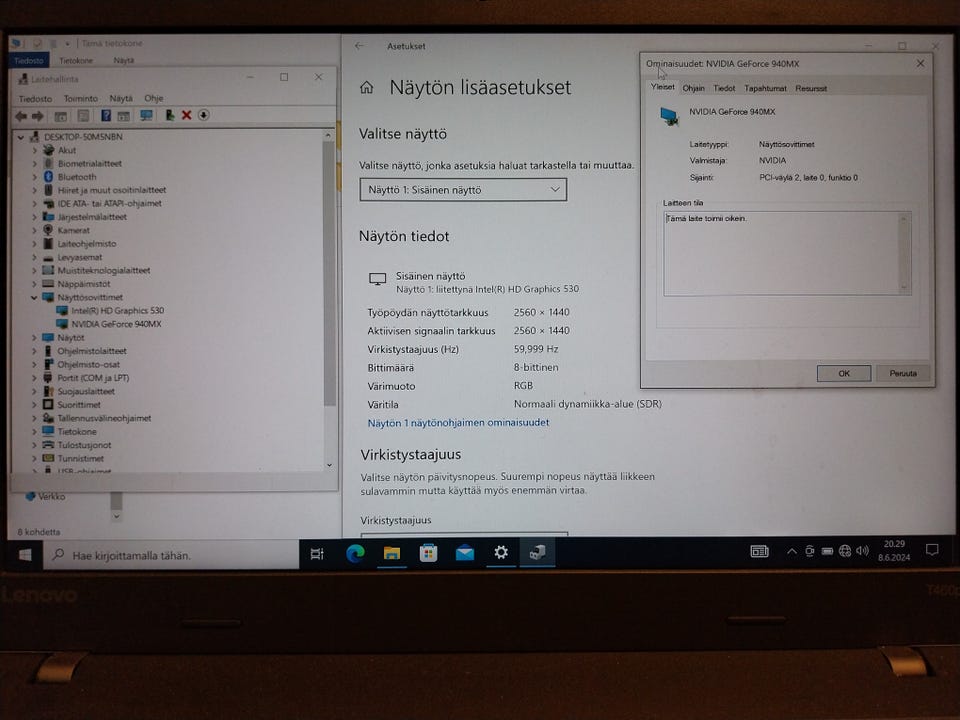
Task: Click the red X uninstall device icon
Action: pos(187,115)
